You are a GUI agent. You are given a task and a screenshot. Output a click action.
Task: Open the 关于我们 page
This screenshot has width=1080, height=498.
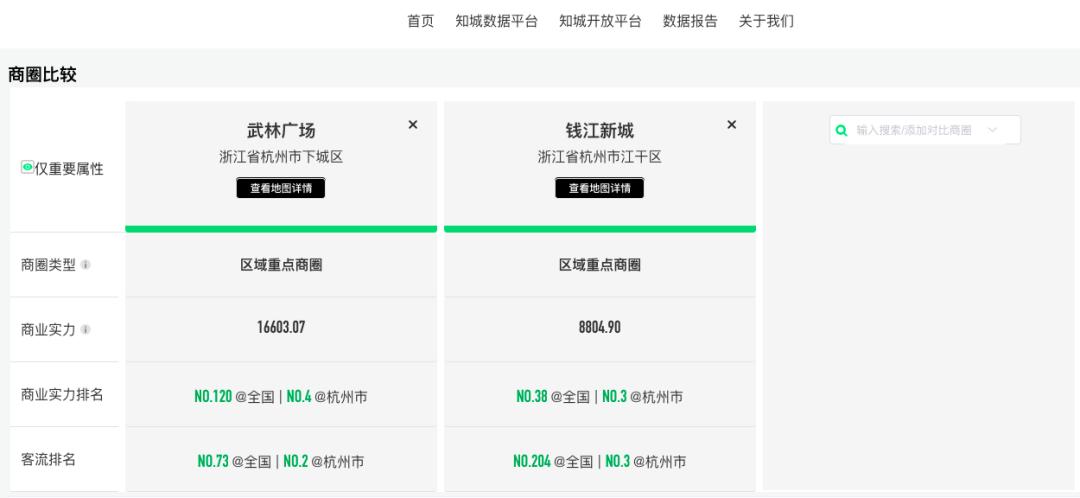coord(766,22)
